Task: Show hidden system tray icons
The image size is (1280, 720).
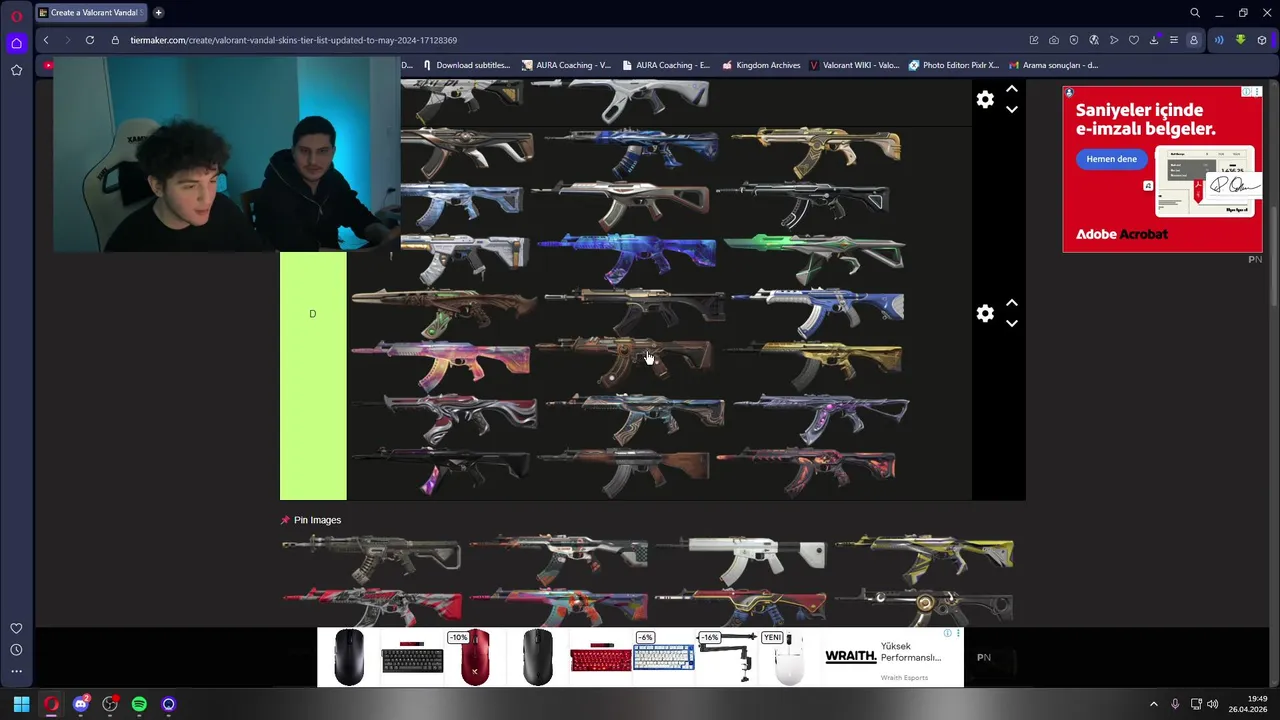Action: 1153,704
